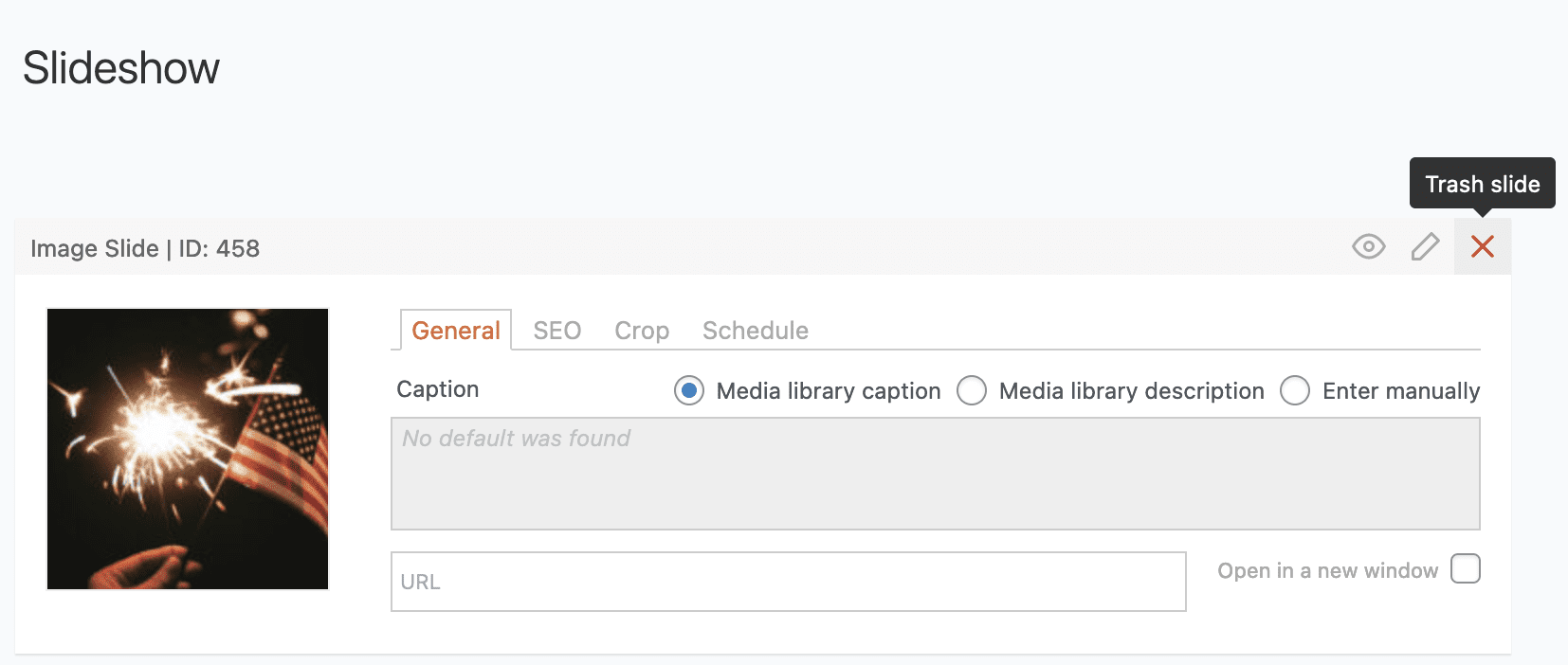
Task: Click the 'Media library description' label text
Action: click(x=1131, y=391)
